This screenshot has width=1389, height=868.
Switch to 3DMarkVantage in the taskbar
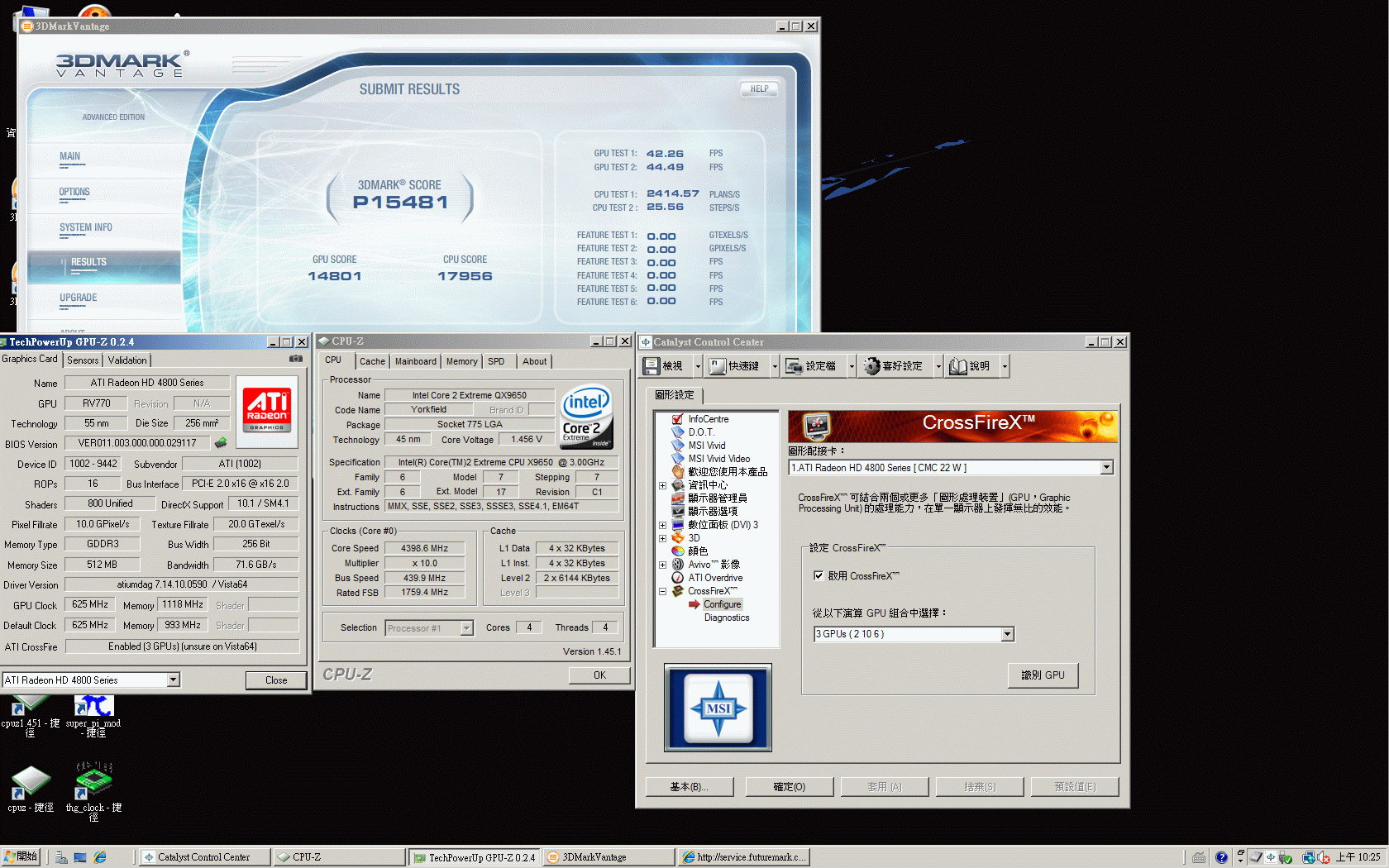[609, 857]
